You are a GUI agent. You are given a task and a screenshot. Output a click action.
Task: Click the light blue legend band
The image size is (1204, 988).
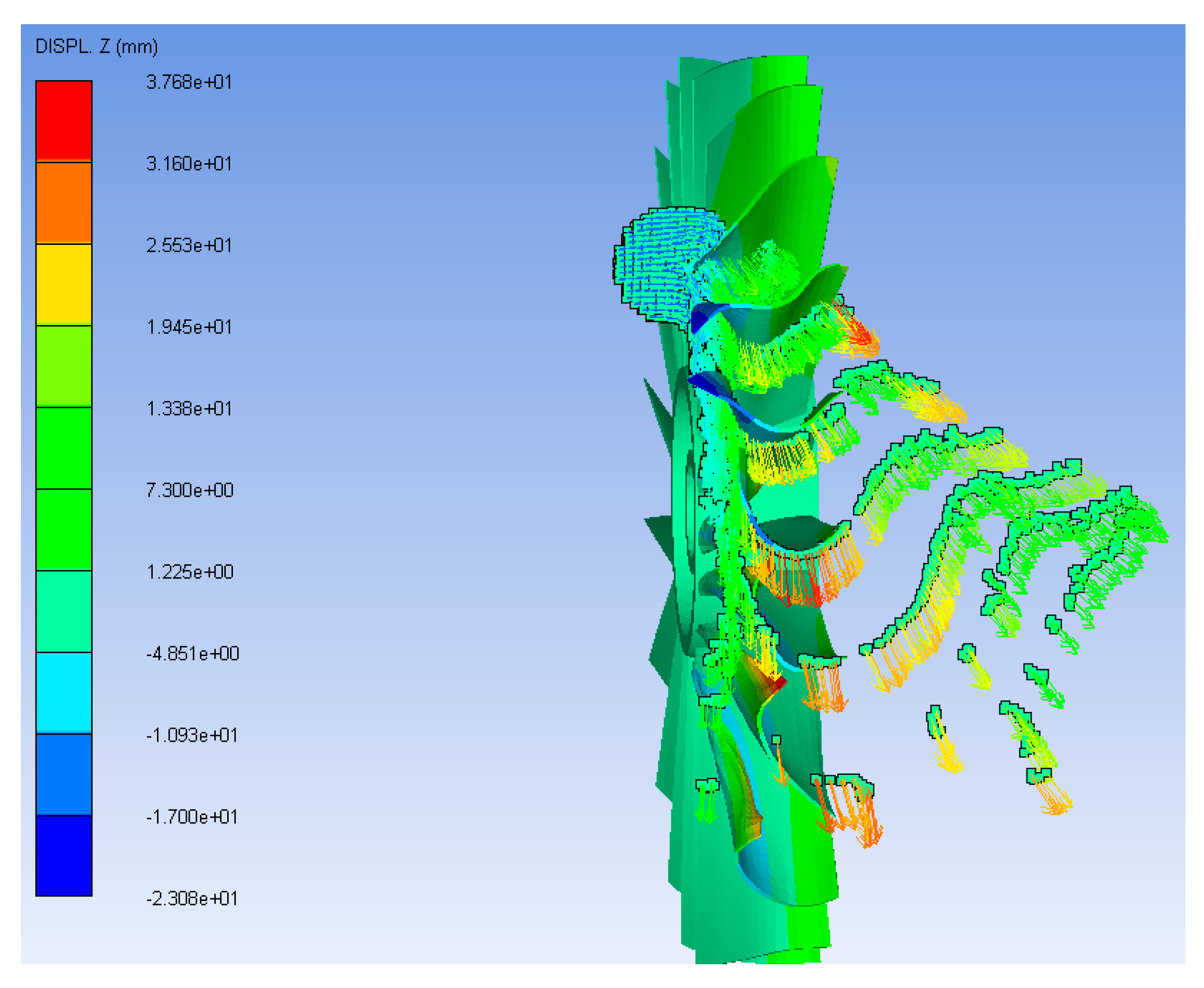(64, 774)
